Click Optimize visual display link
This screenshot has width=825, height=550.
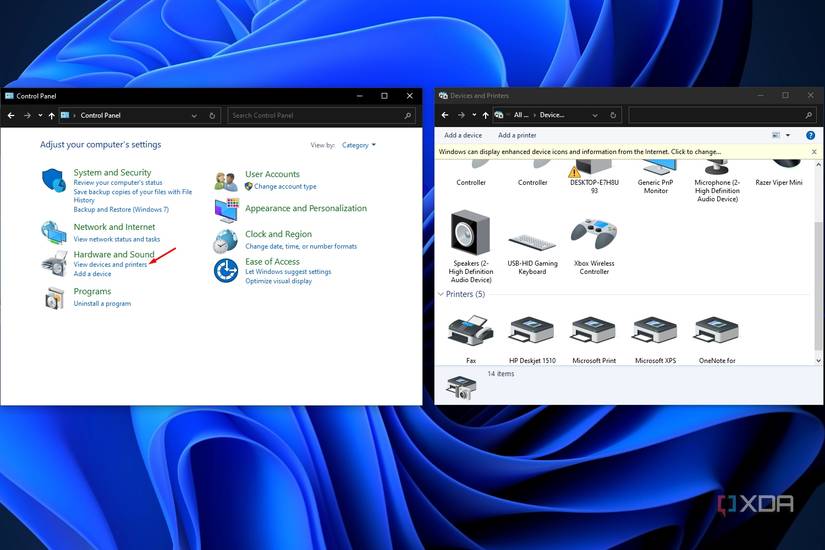click(x=278, y=281)
